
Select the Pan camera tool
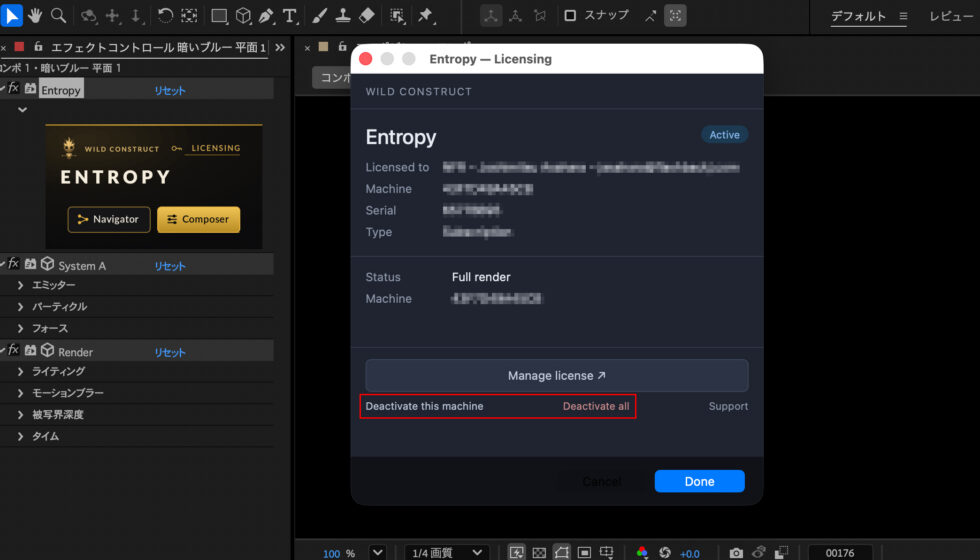tap(113, 16)
